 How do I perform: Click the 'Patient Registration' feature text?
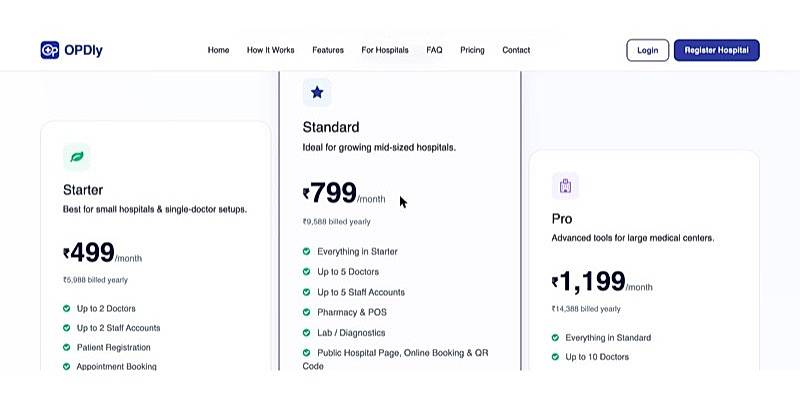113,347
